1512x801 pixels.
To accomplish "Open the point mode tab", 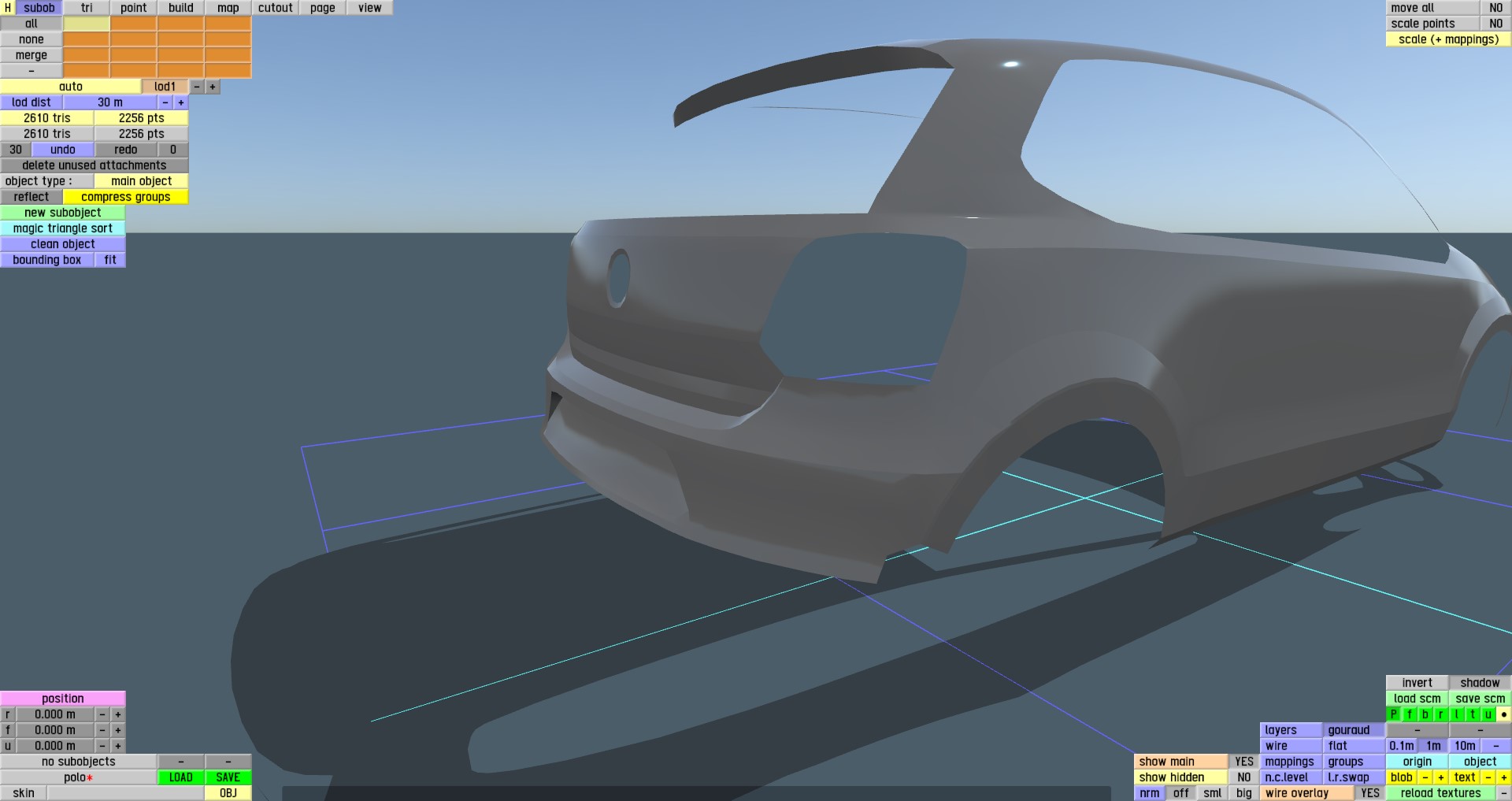I will point(134,8).
